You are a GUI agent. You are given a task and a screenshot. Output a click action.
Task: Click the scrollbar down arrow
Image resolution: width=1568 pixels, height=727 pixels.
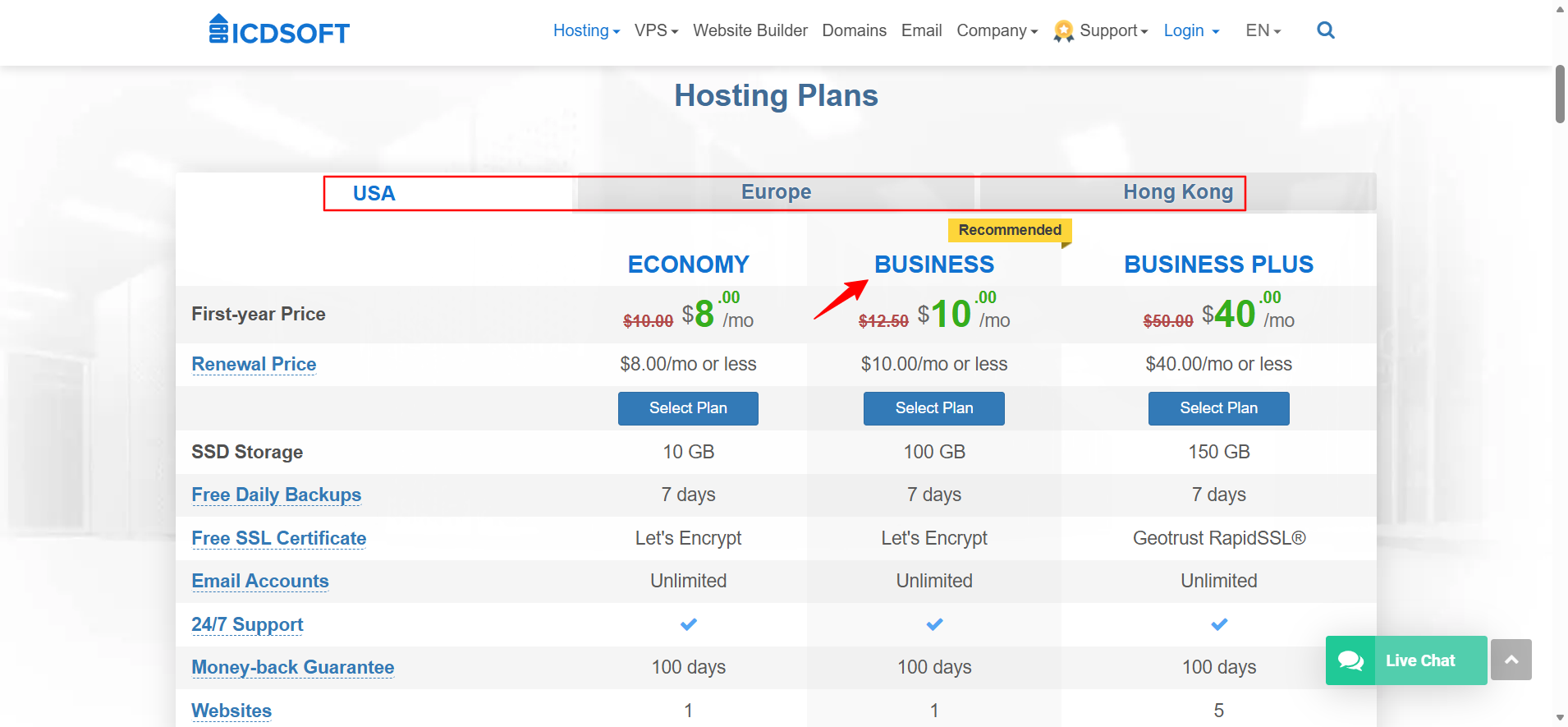pos(1560,718)
